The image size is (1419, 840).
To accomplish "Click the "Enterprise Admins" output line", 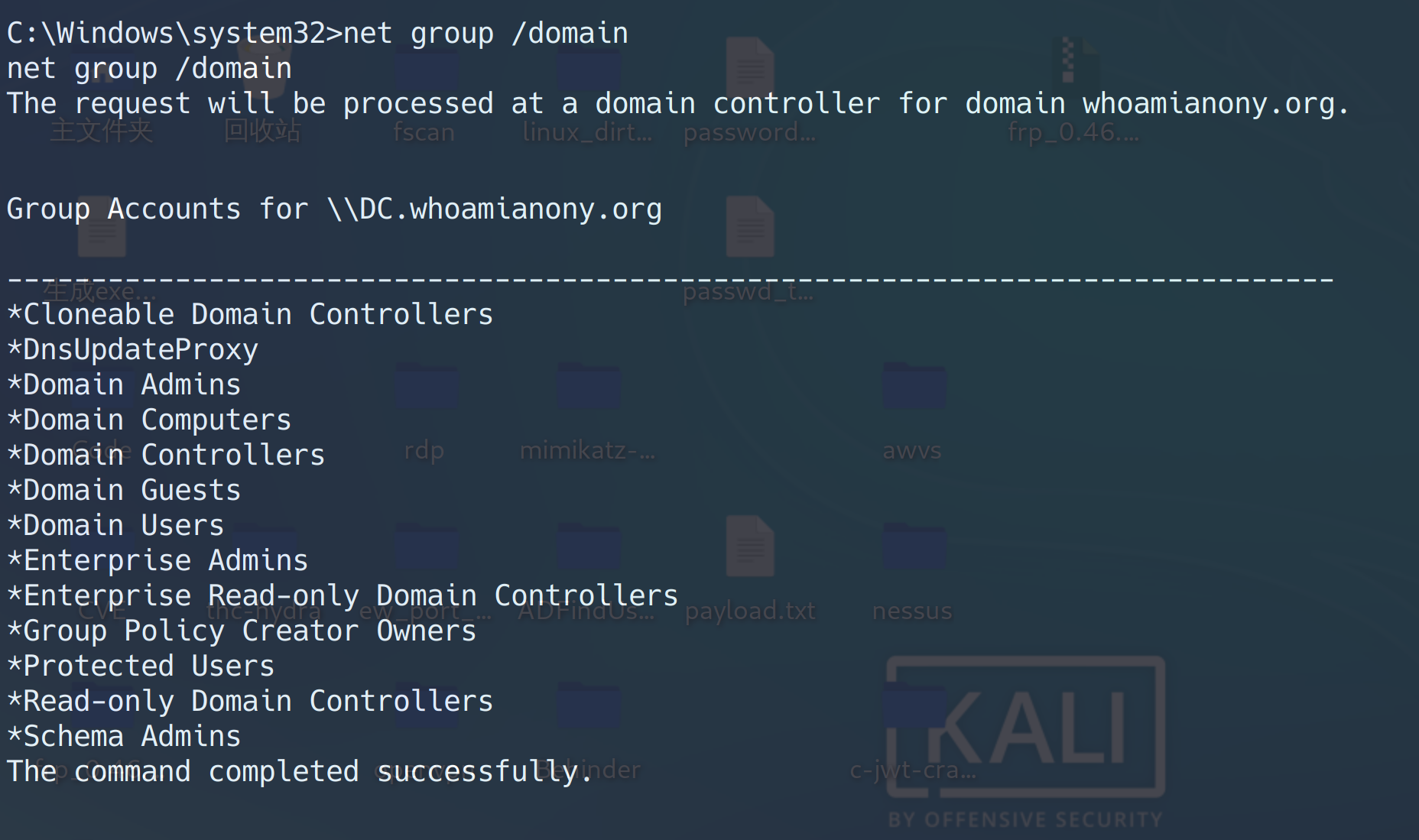I will tap(158, 560).
